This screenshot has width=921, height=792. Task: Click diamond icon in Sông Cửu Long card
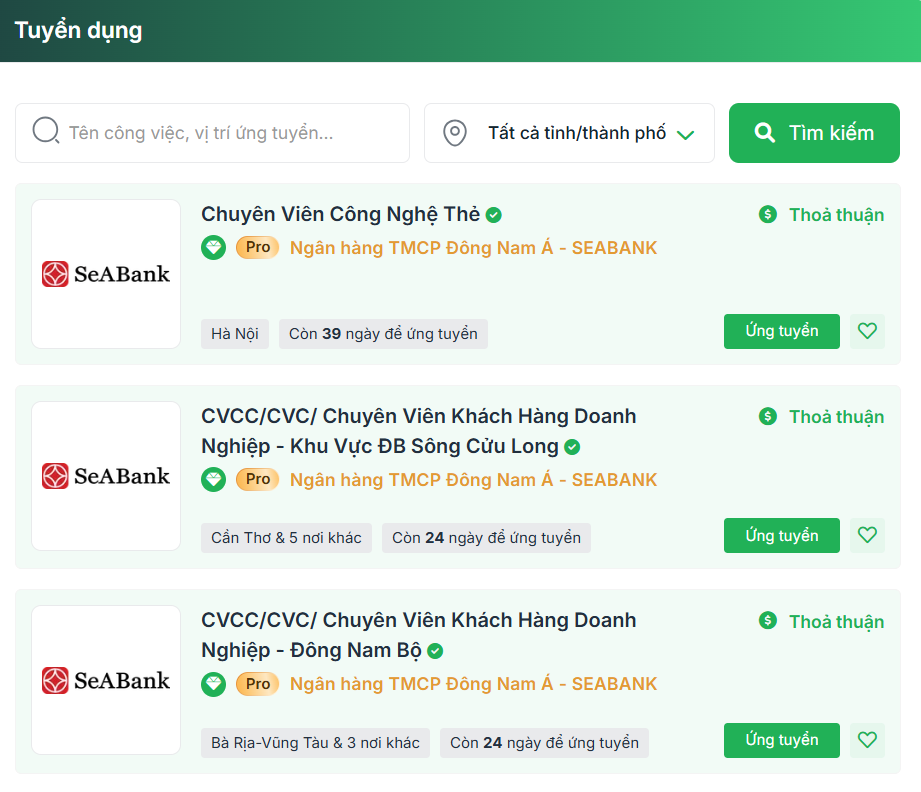(x=213, y=479)
